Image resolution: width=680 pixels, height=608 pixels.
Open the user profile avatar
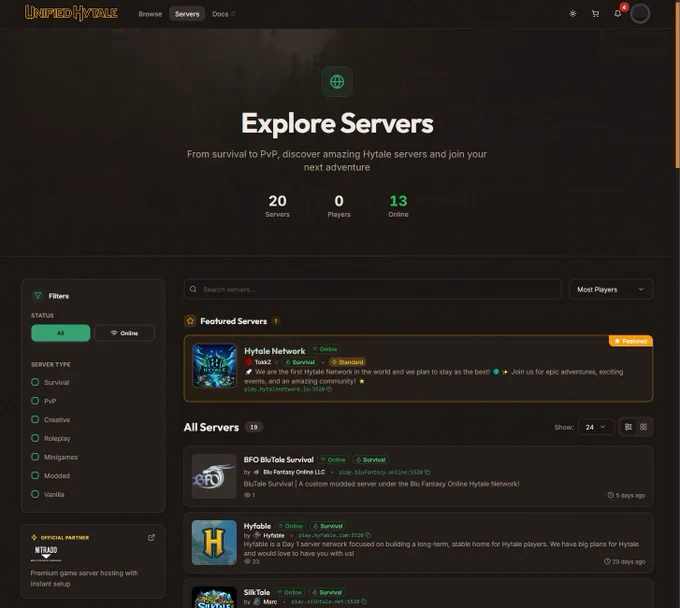[x=640, y=14]
